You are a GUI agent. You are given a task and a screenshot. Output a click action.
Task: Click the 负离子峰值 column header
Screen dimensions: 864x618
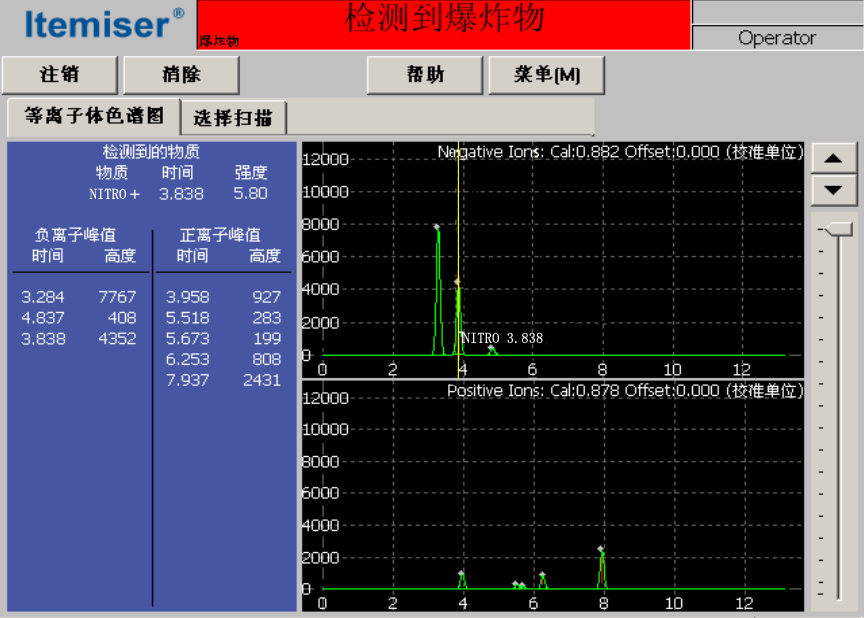[75, 235]
